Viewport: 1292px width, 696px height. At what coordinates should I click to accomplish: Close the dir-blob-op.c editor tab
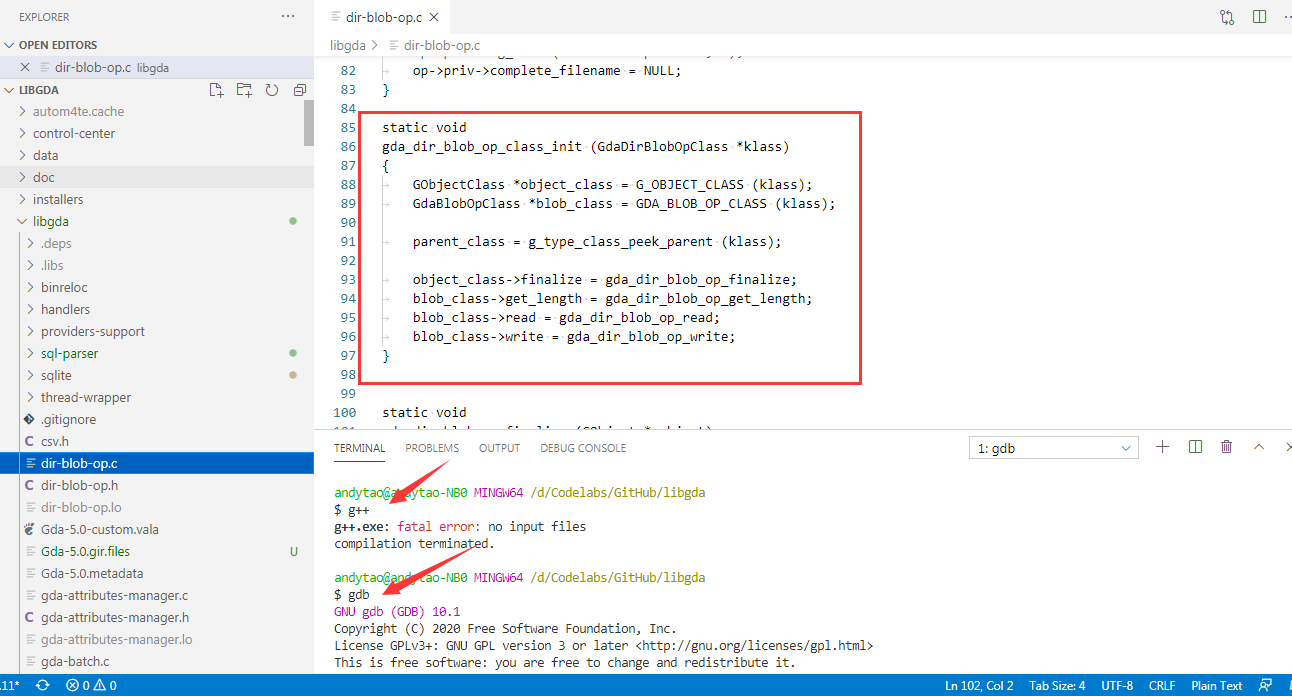coord(434,16)
